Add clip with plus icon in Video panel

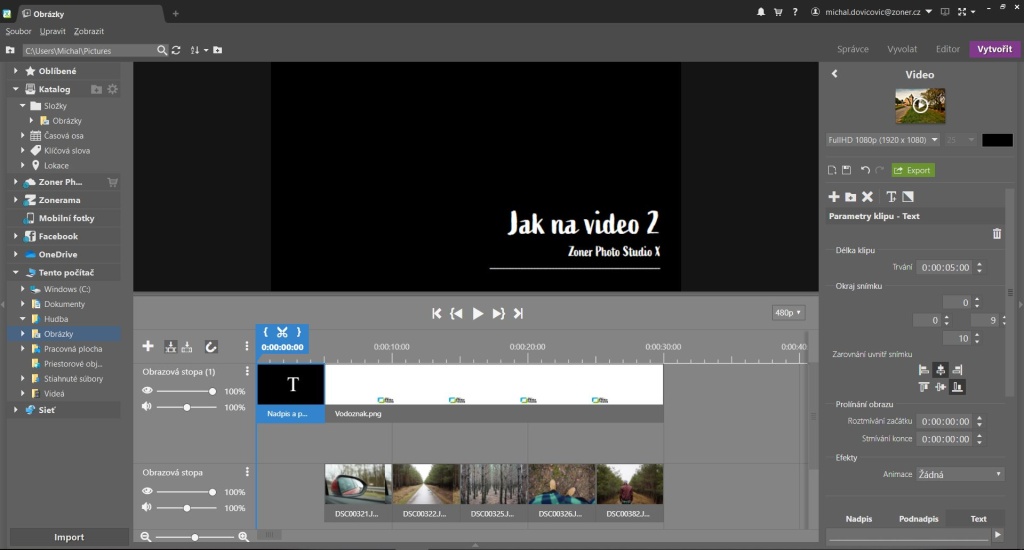(x=834, y=197)
